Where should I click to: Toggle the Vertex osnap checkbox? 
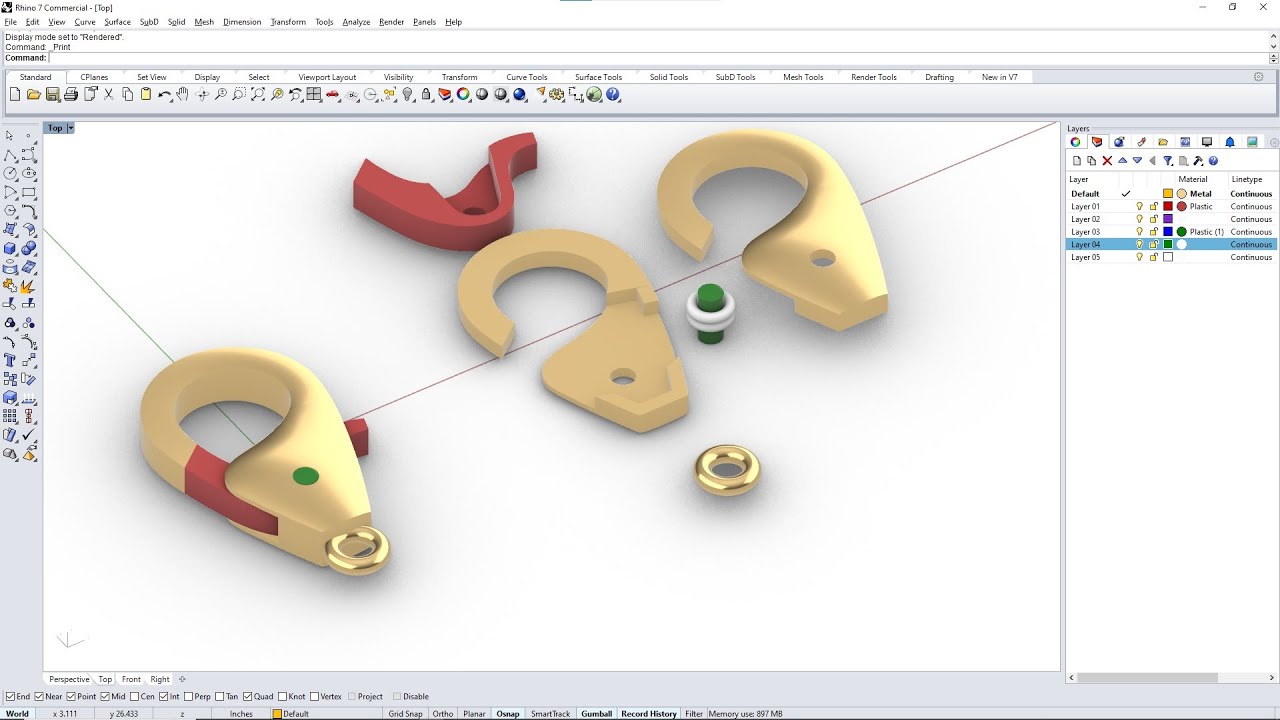(314, 697)
